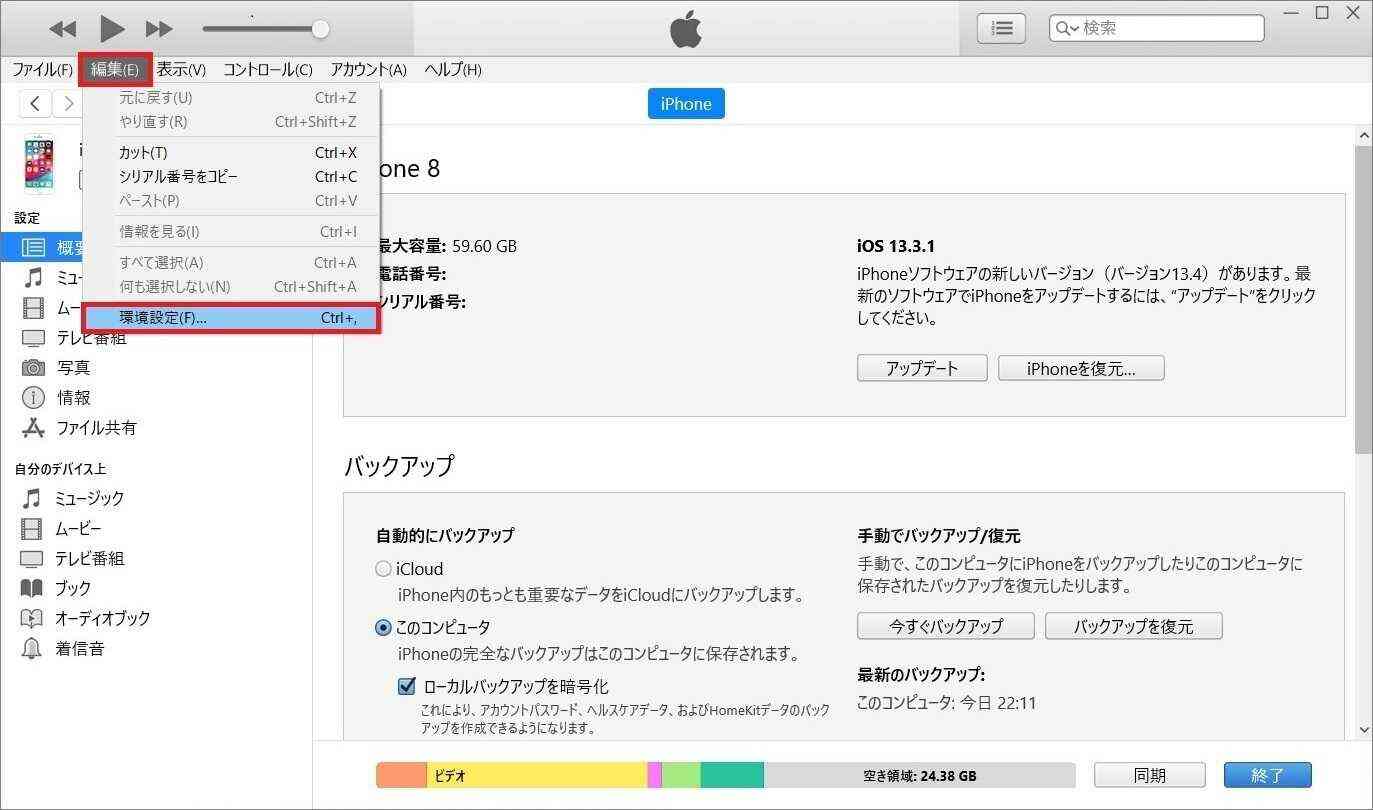Click the vertical scrollbar thumb
1373x810 pixels.
pyautogui.click(x=1363, y=299)
